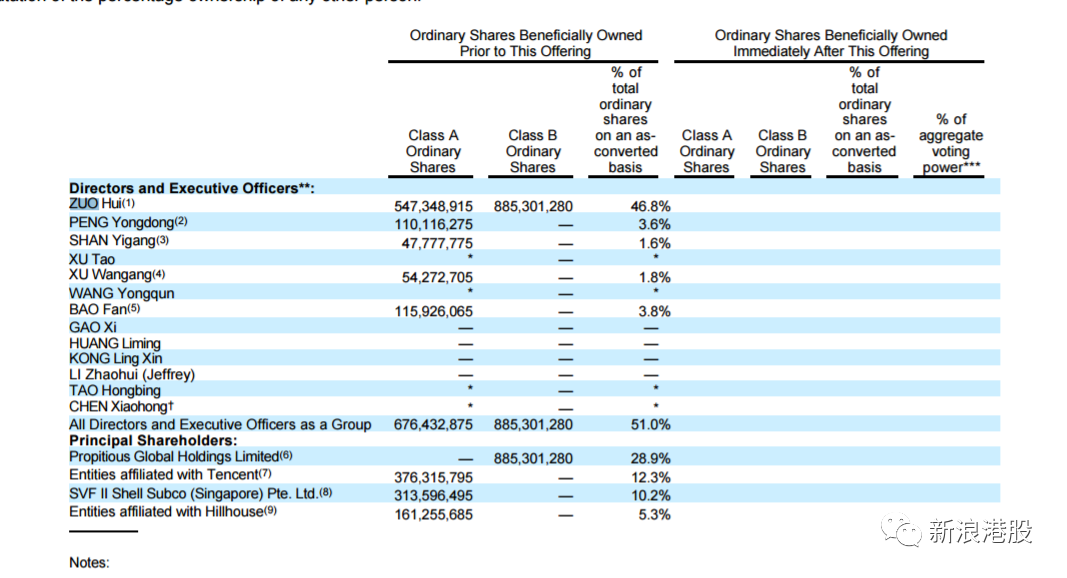The image size is (1067, 578).
Task: Click the name "ZUO Hui" in the table
Action: (x=95, y=204)
